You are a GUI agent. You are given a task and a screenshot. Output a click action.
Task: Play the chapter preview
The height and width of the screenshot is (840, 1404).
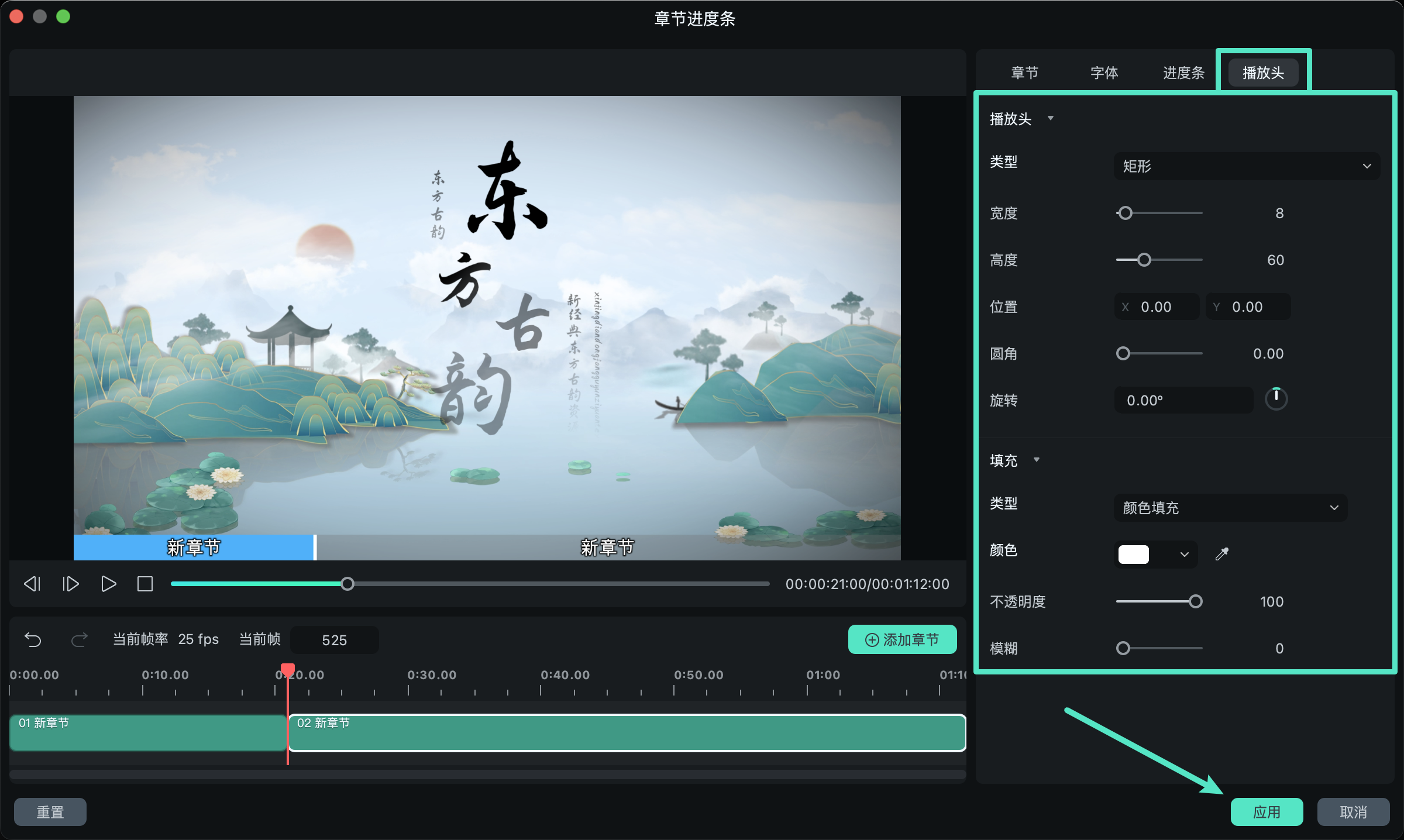[108, 584]
